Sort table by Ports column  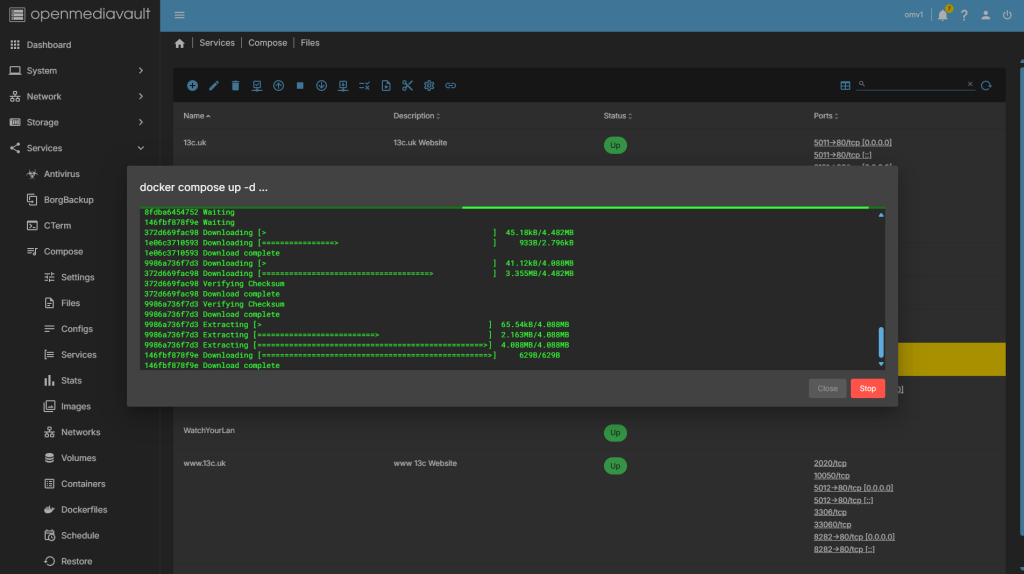(825, 116)
